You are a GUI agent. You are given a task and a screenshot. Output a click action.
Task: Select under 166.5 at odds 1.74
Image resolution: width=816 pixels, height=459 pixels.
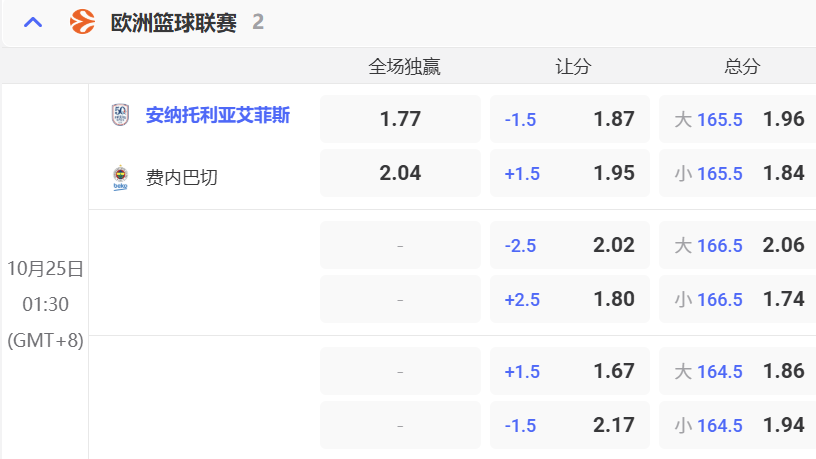[737, 299]
